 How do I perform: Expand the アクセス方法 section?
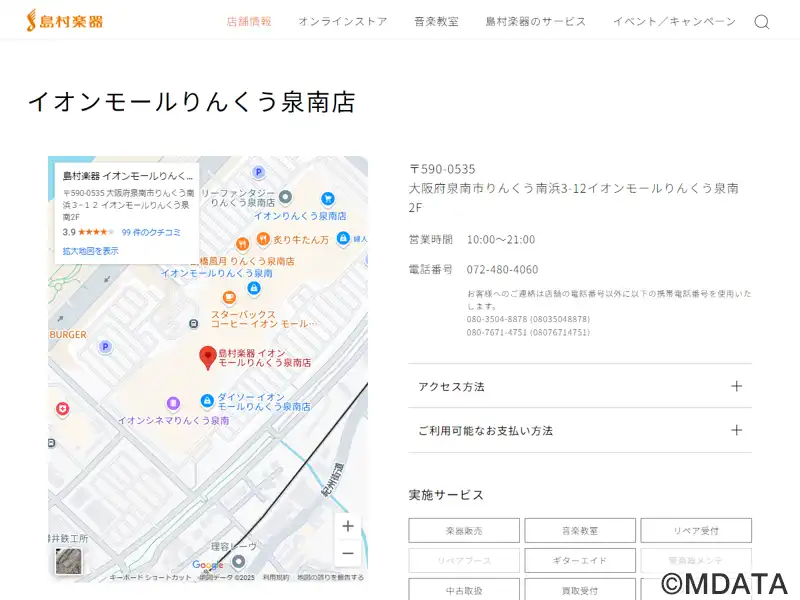[x=580, y=386]
